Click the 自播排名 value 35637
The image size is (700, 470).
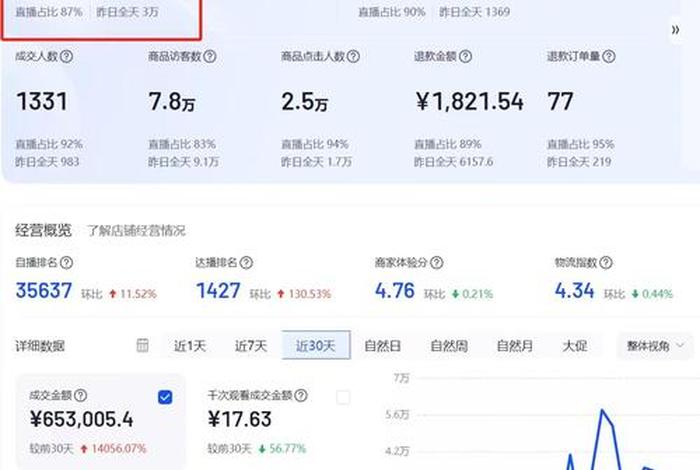pyautogui.click(x=43, y=291)
